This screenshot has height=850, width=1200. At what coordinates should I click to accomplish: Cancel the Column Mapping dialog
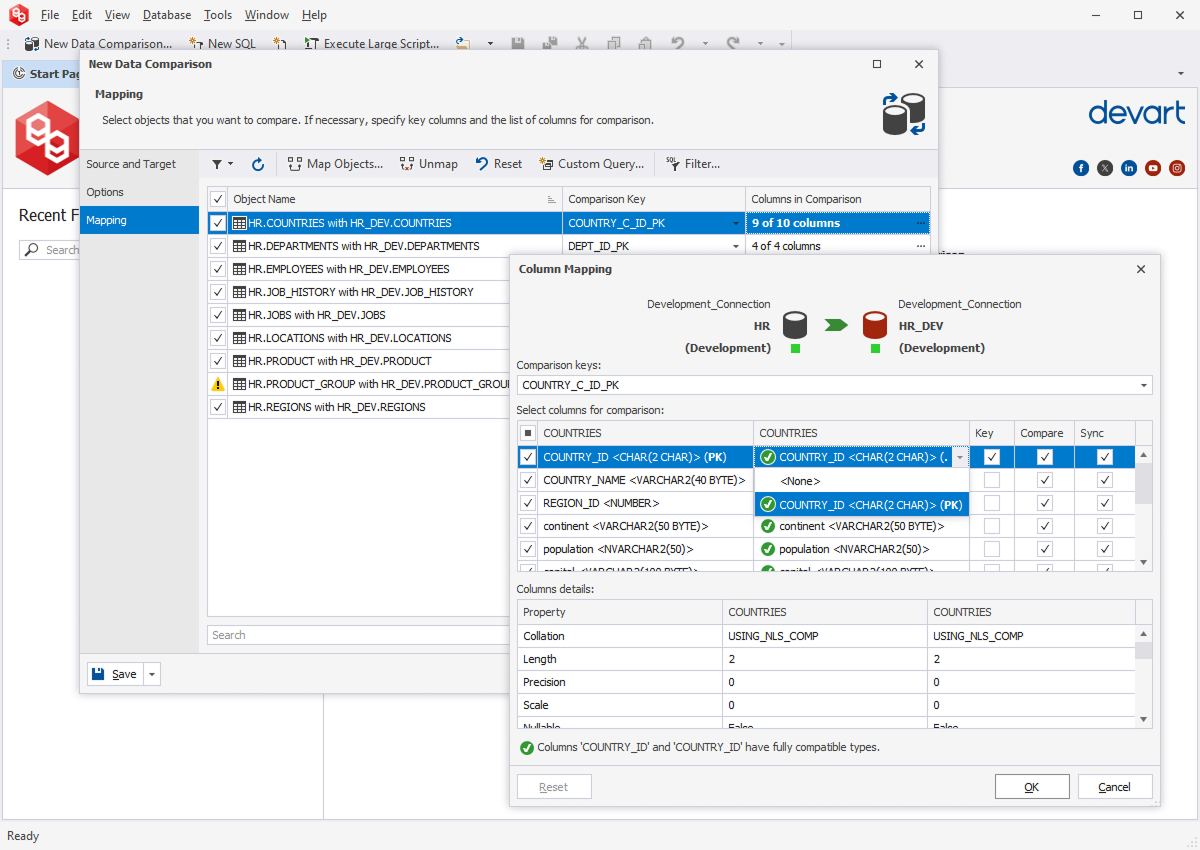1114,787
